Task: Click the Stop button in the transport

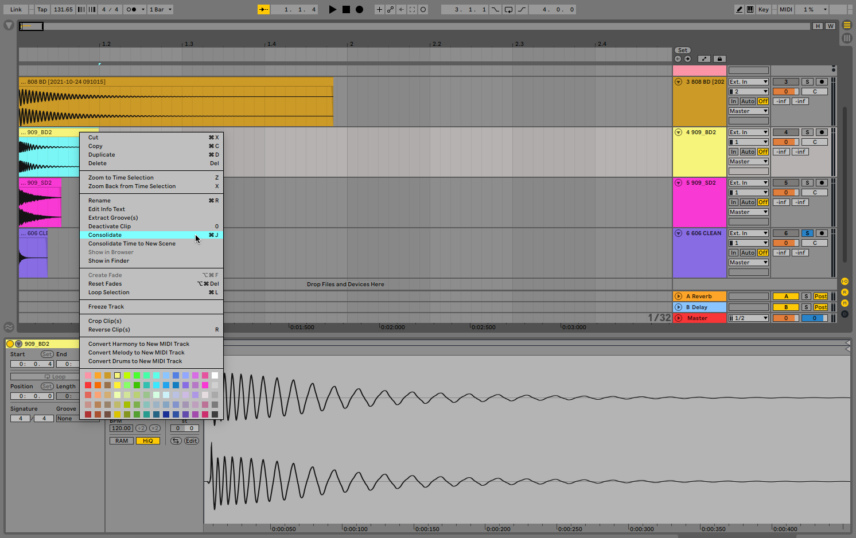Action: point(346,9)
